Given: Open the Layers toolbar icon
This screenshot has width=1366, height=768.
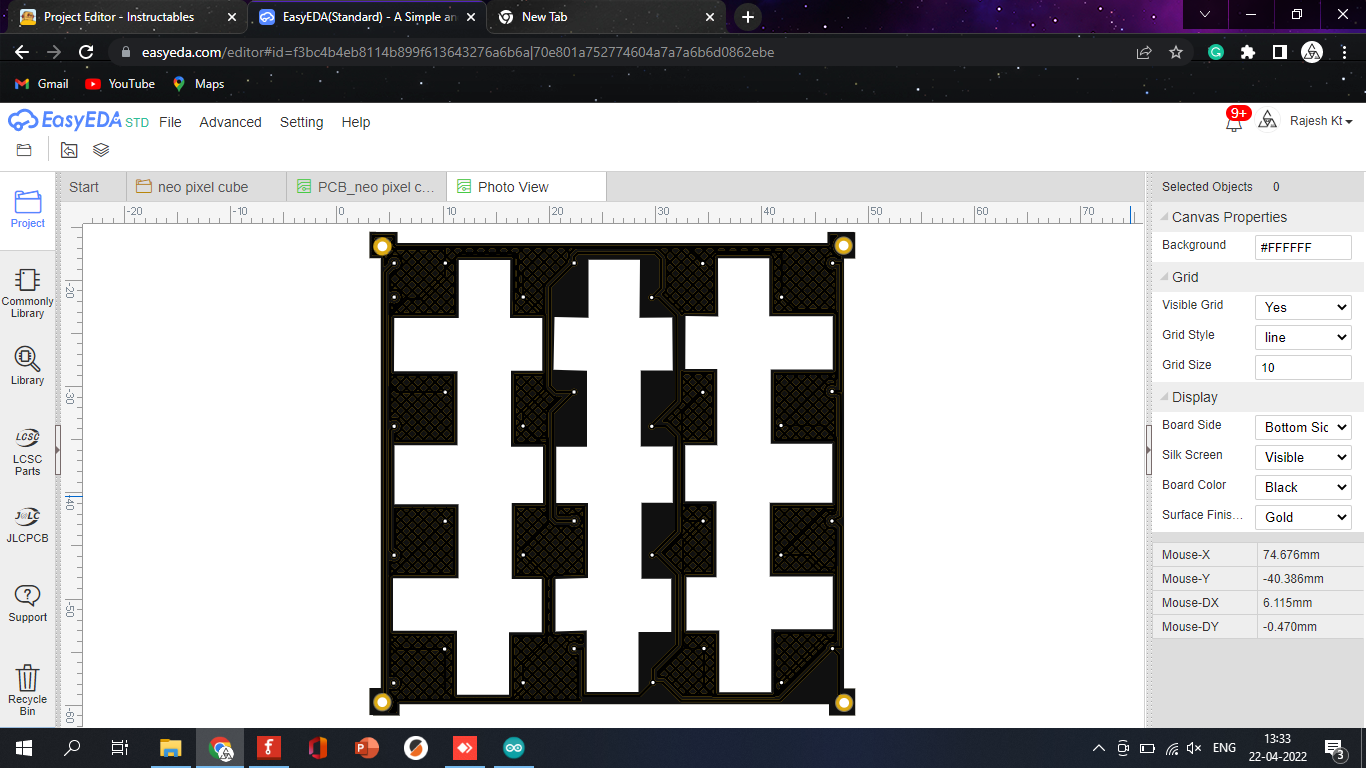Looking at the screenshot, I should (100, 149).
